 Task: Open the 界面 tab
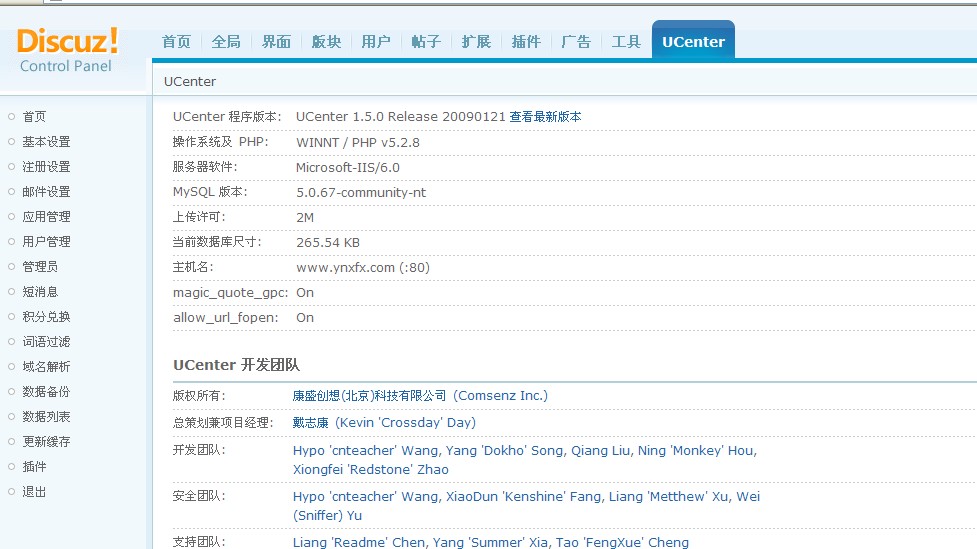point(276,42)
